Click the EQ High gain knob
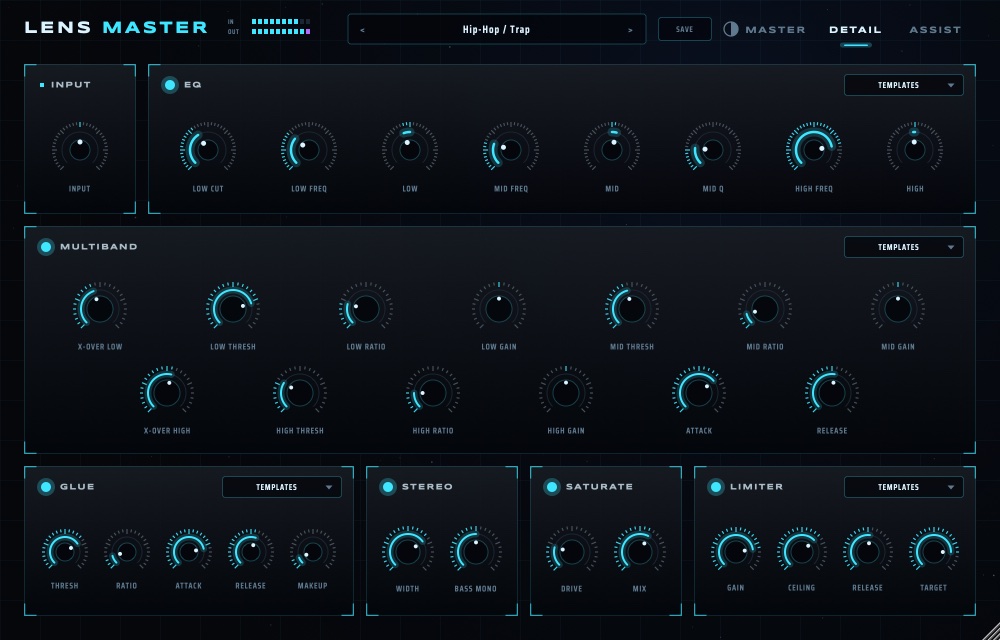Image resolution: width=1000 pixels, height=640 pixels. [x=915, y=150]
